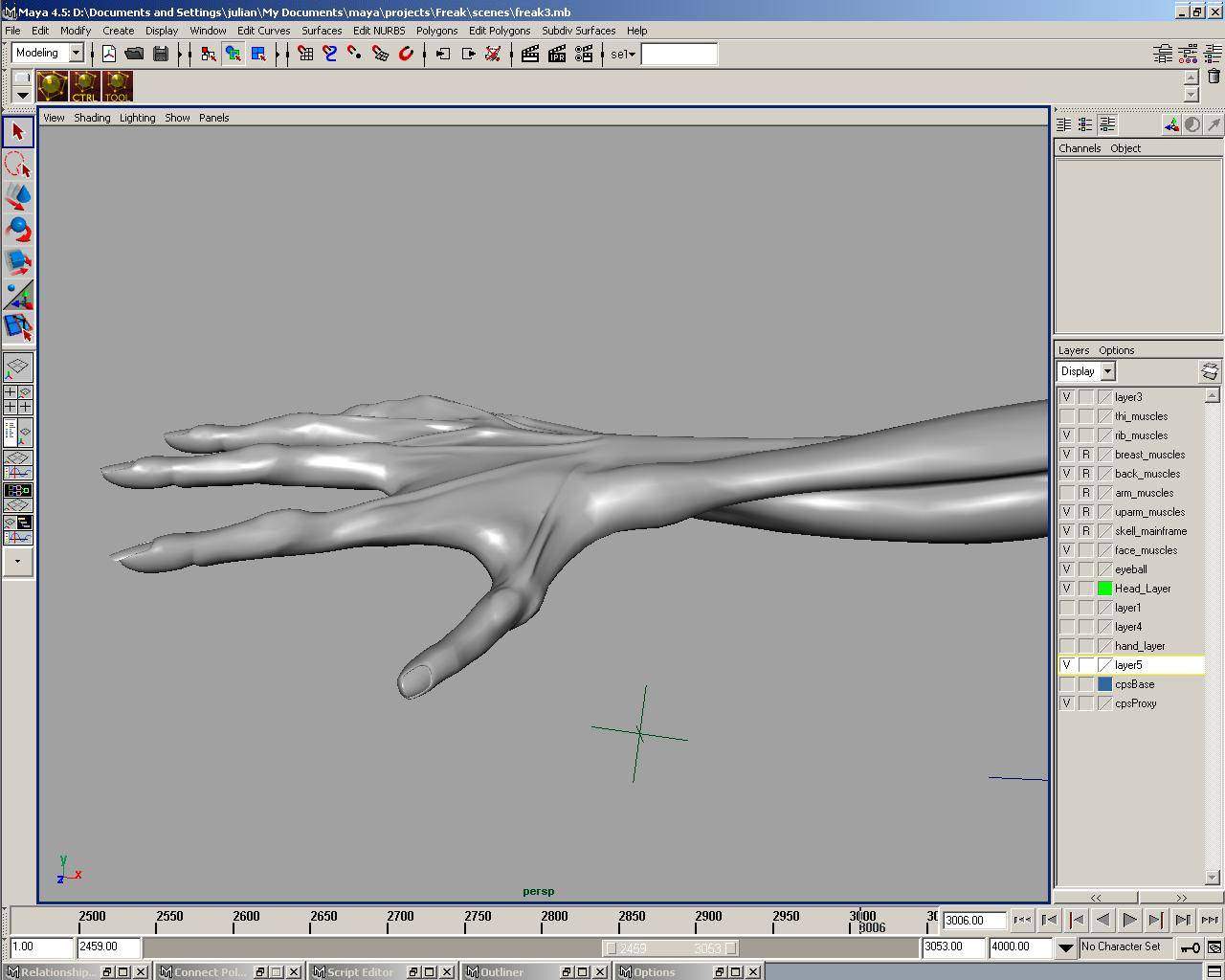This screenshot has width=1225, height=980.
Task: Activate the Scale tool cube icon
Action: tap(18, 262)
